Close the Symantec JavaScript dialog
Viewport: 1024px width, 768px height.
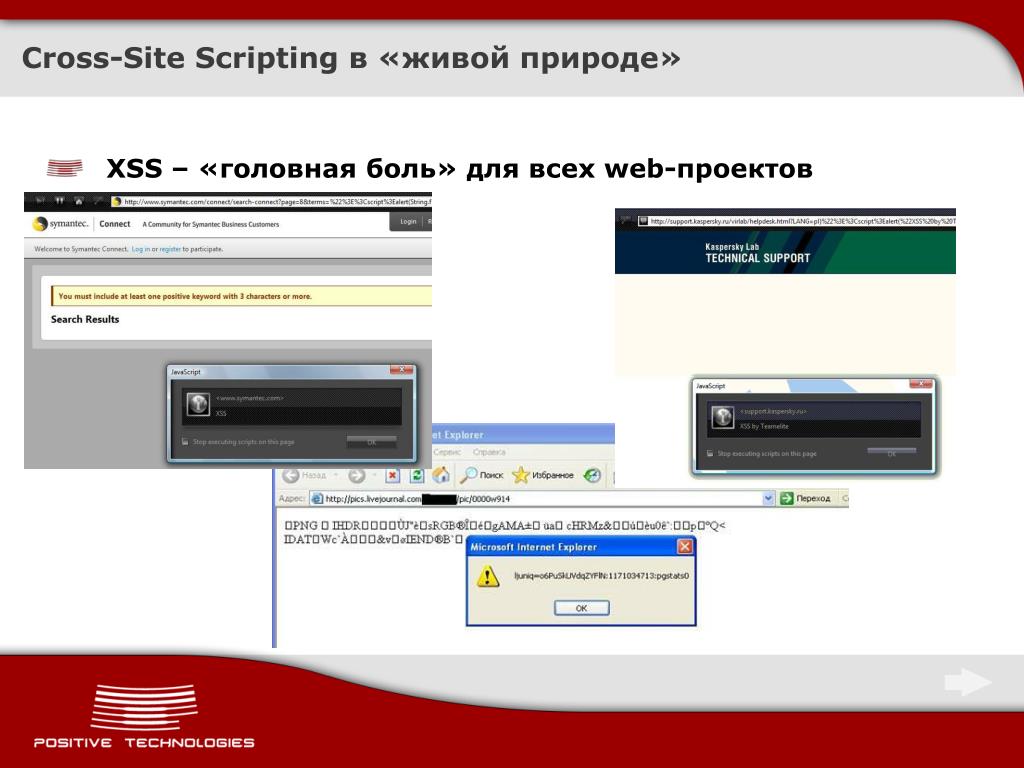point(401,370)
